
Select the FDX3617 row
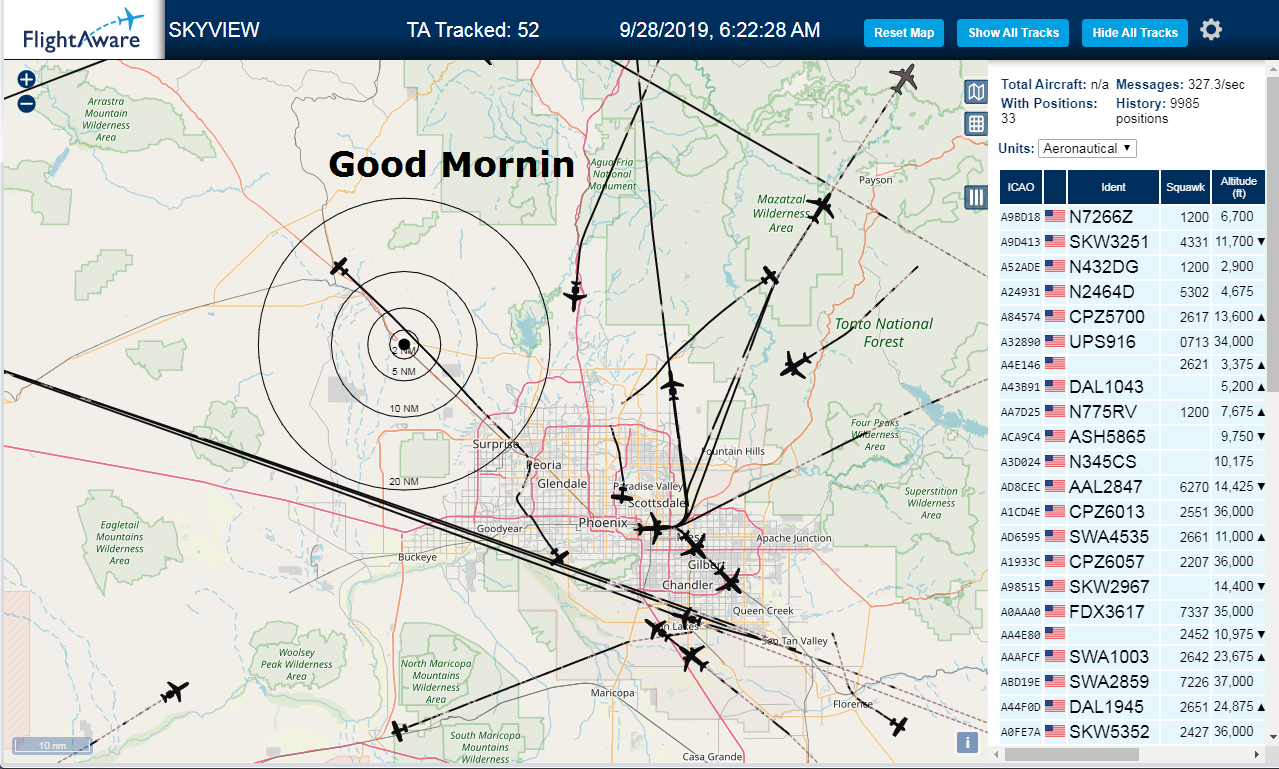1133,612
